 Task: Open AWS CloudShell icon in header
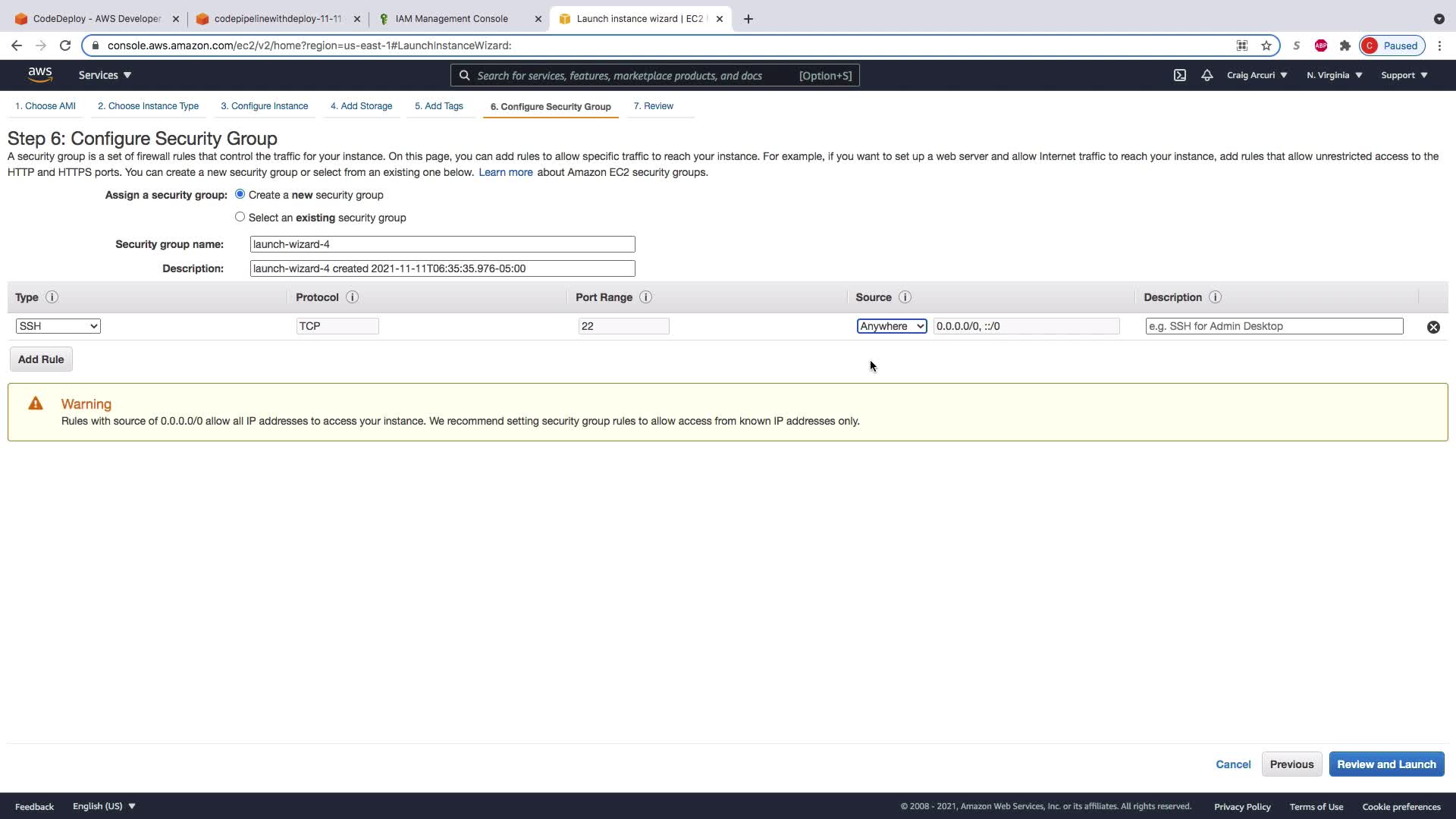pyautogui.click(x=1180, y=75)
